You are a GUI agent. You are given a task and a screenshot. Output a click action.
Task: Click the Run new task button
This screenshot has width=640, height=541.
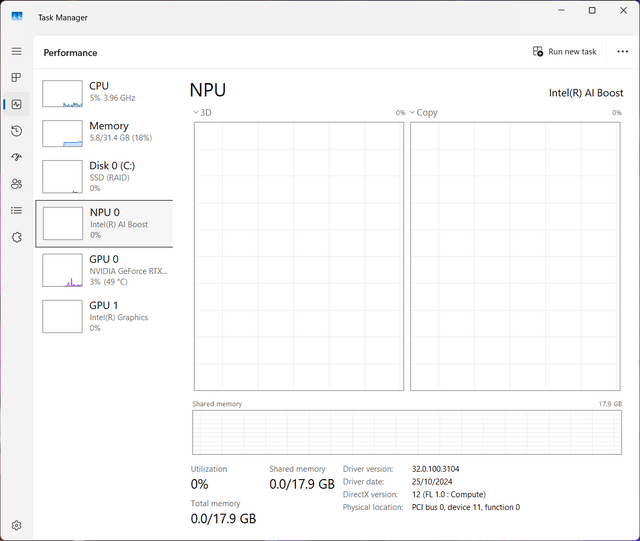pyautogui.click(x=564, y=52)
